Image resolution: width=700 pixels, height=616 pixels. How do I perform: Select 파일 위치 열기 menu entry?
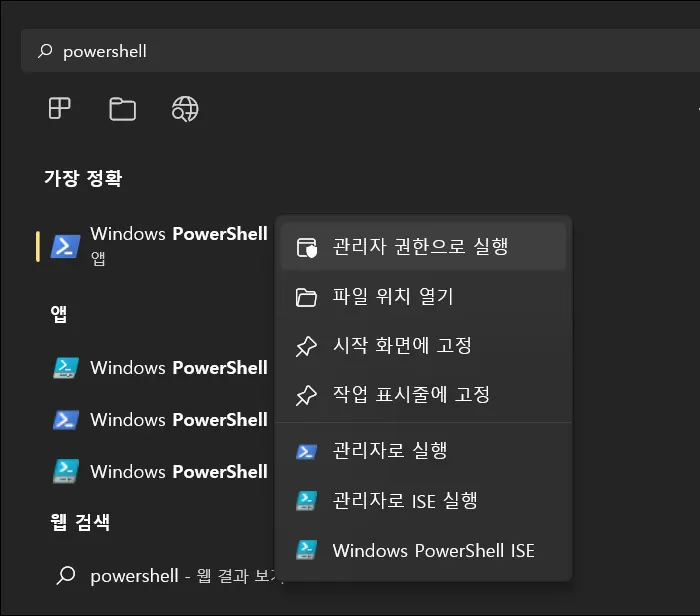[424, 297]
